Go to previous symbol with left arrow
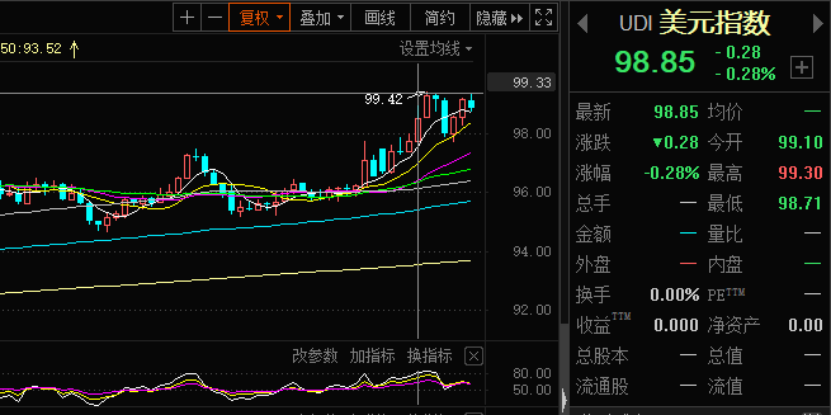Screen dimensions: 831x415 [582, 24]
